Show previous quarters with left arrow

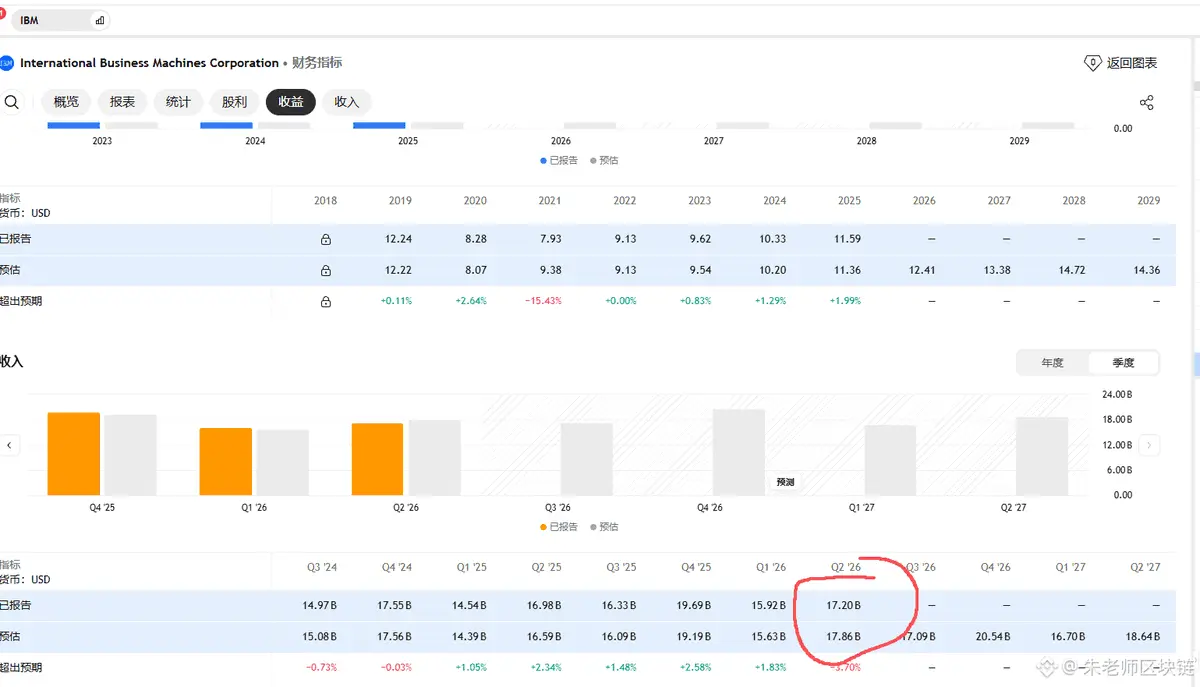[10, 445]
